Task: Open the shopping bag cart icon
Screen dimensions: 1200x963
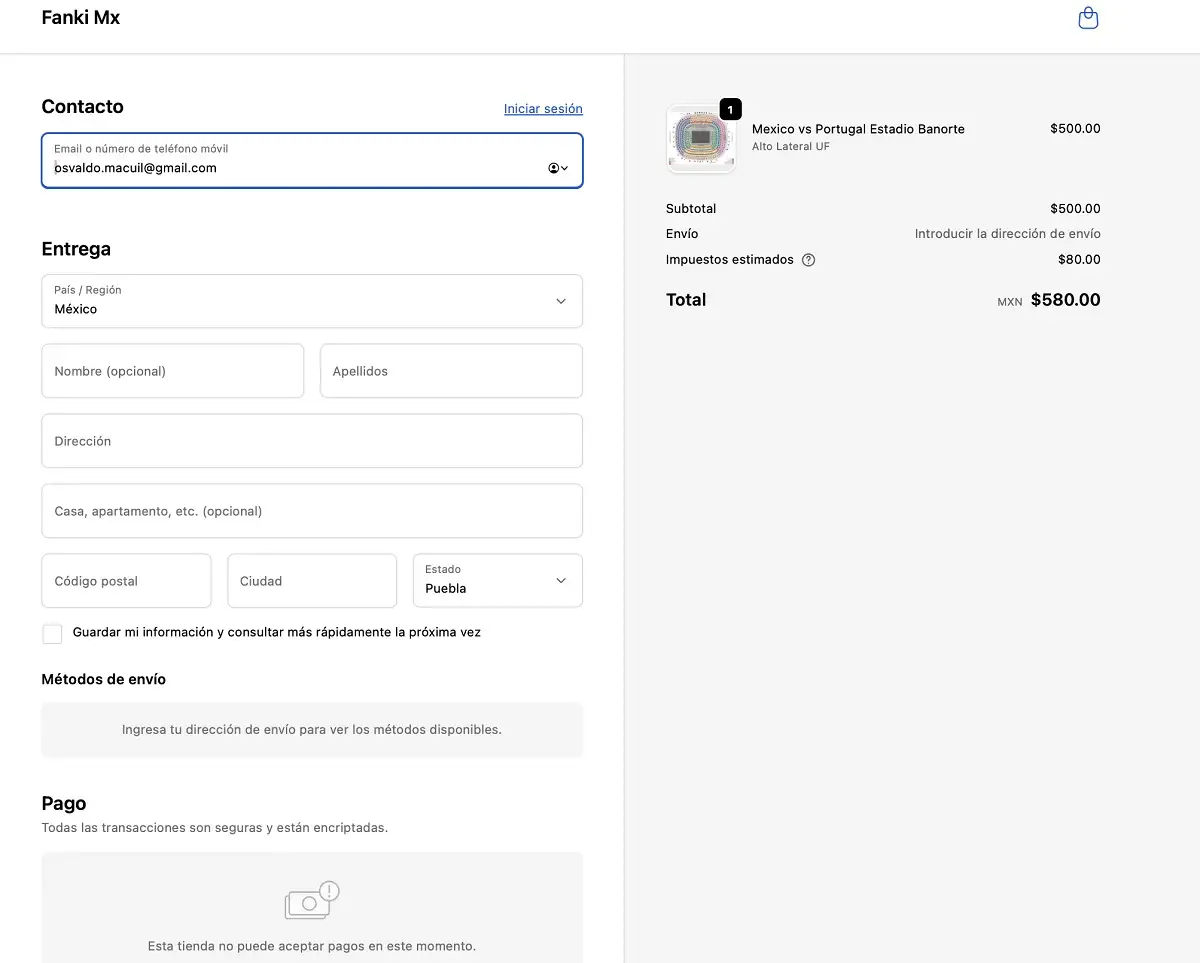Action: pos(1088,18)
